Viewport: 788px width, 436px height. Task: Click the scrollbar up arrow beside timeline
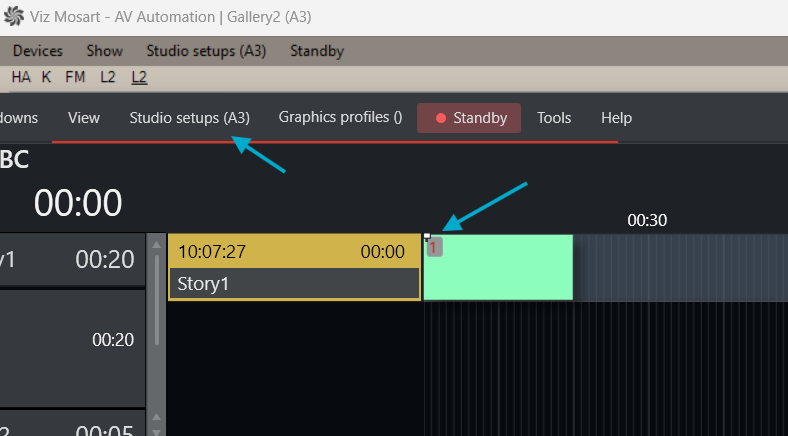[156, 243]
